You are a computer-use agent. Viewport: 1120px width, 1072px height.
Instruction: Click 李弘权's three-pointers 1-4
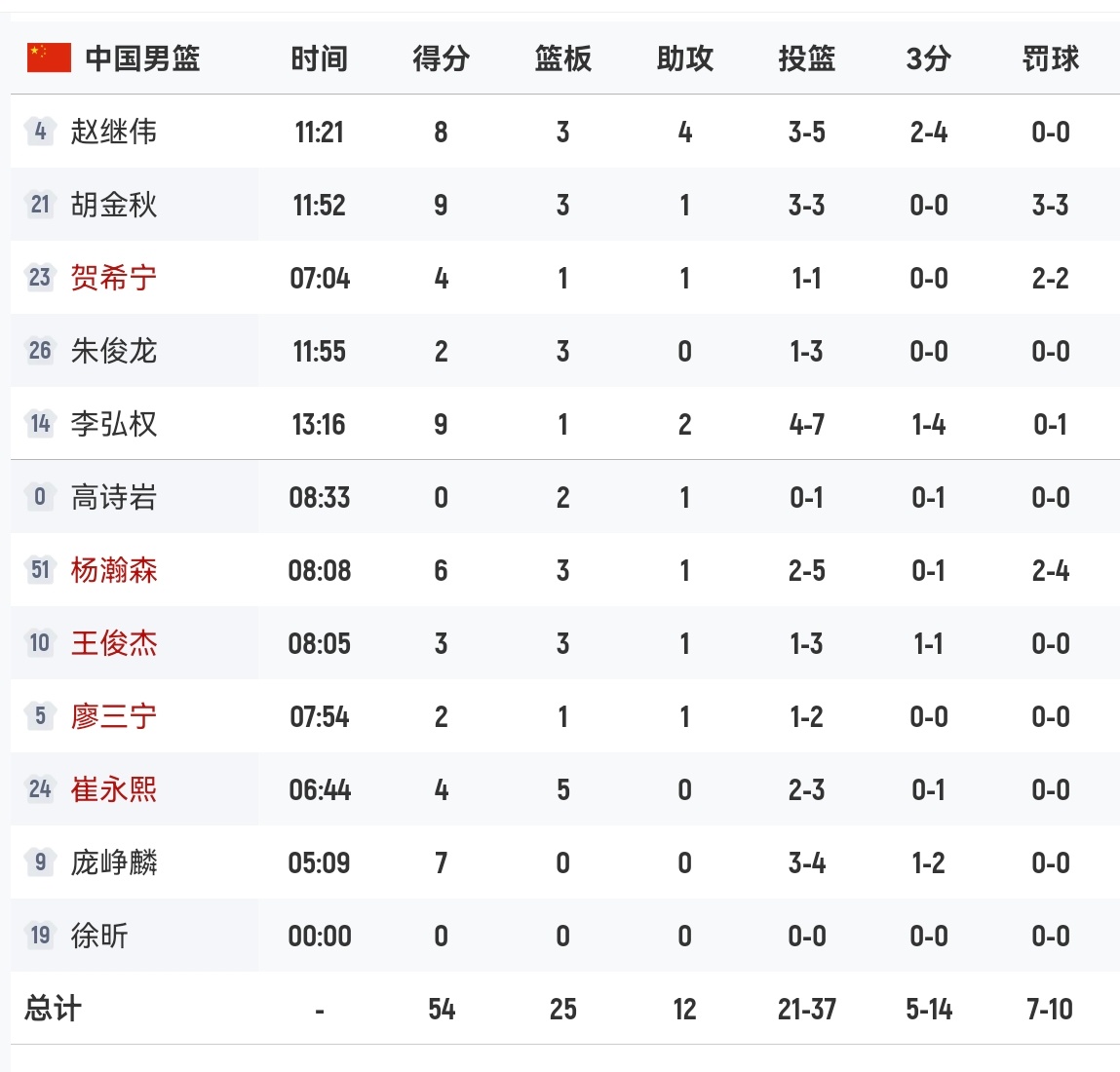point(929,425)
